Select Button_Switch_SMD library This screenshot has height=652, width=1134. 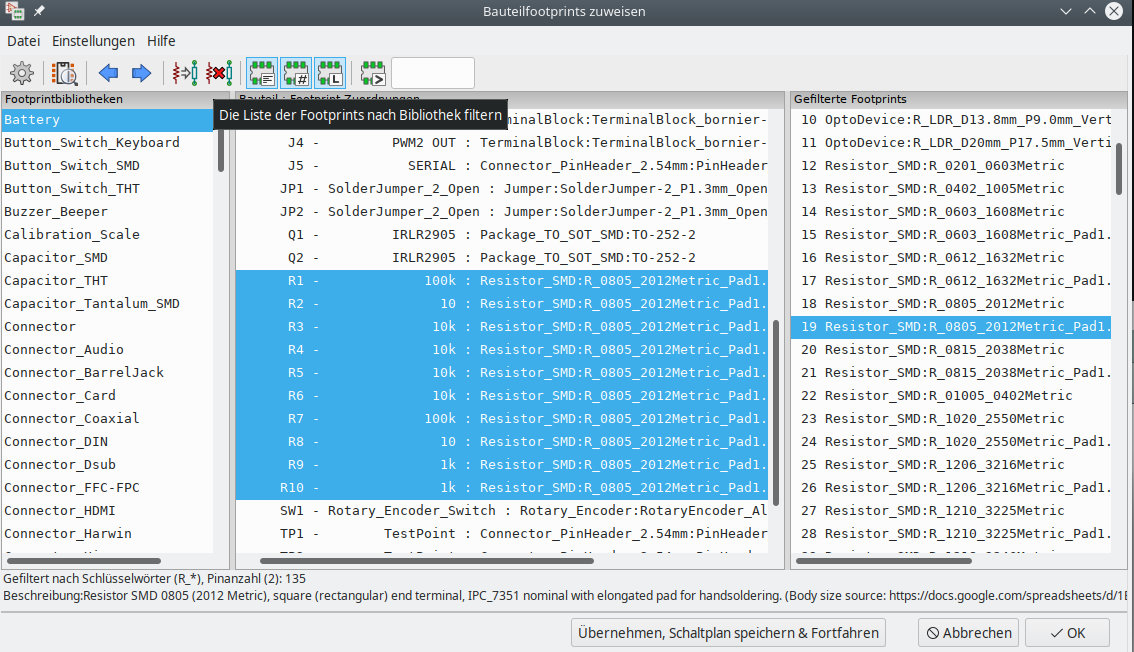coord(107,166)
